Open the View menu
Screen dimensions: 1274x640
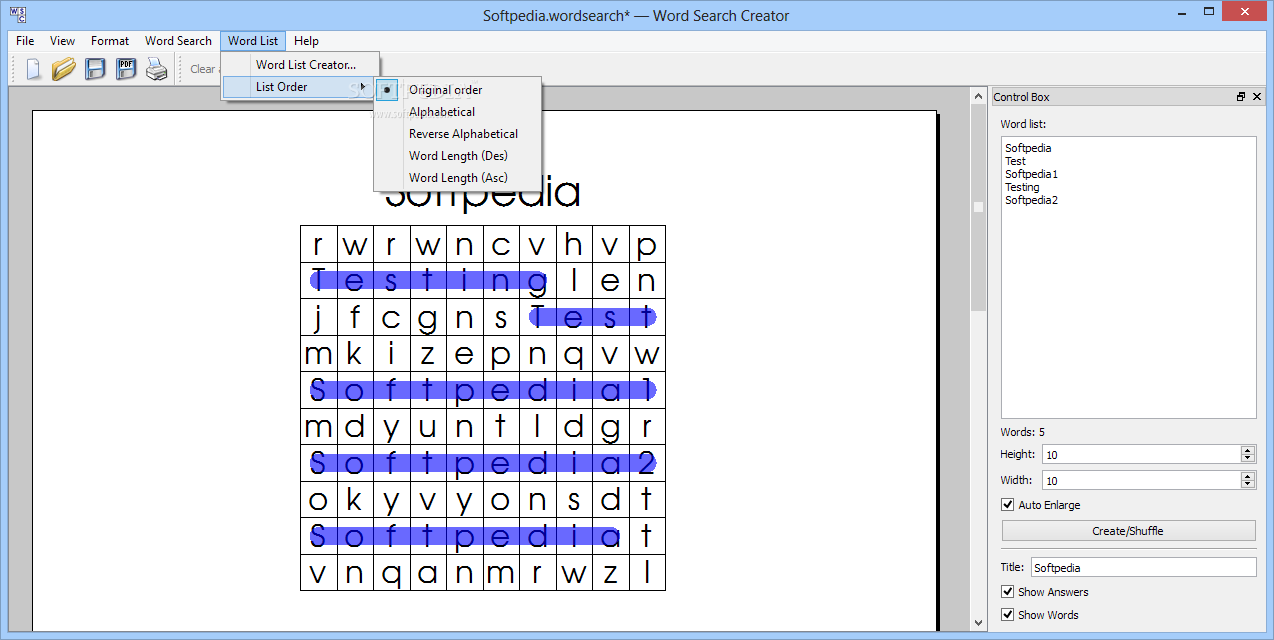(63, 41)
